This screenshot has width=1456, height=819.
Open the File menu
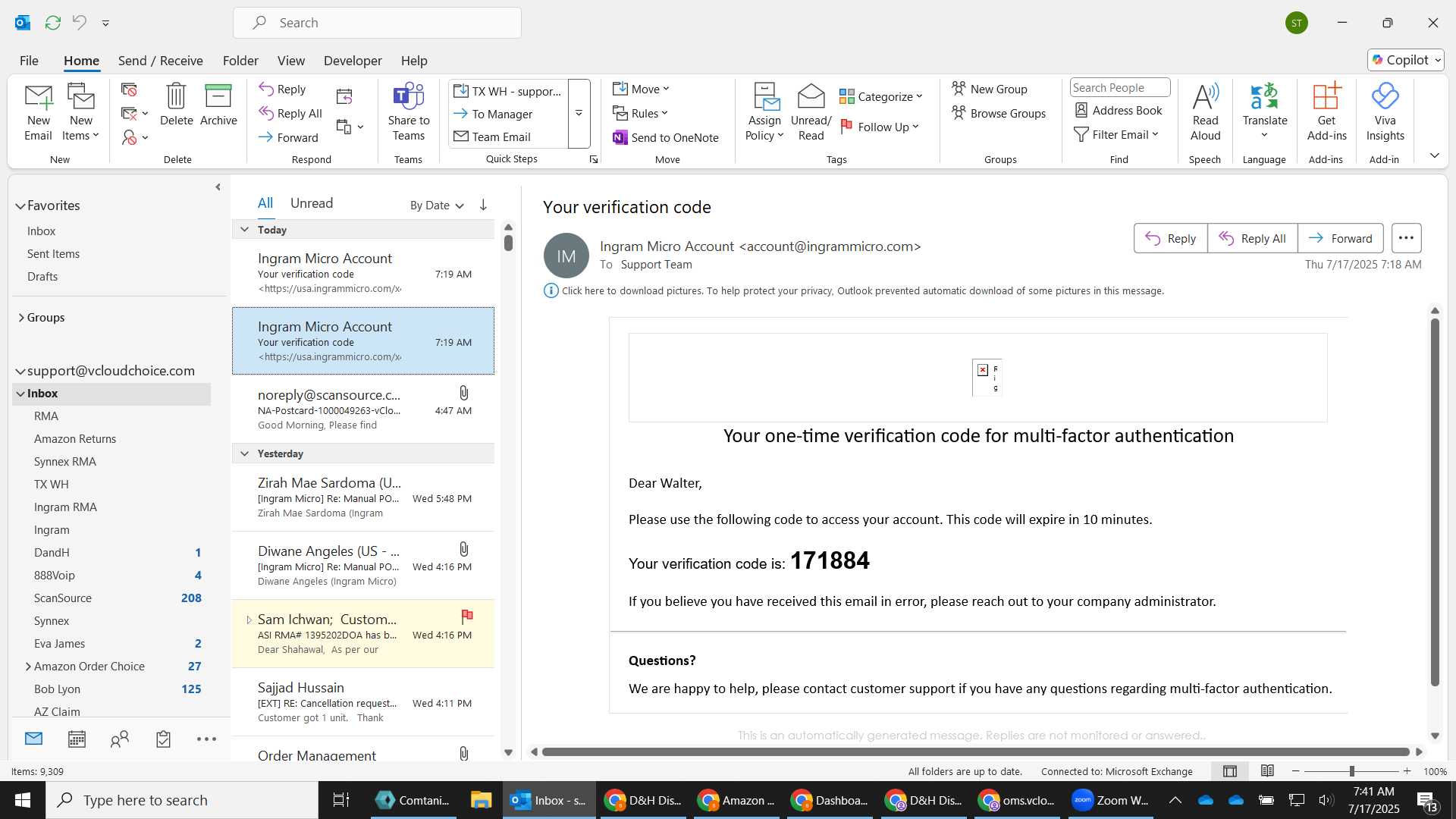pos(29,61)
